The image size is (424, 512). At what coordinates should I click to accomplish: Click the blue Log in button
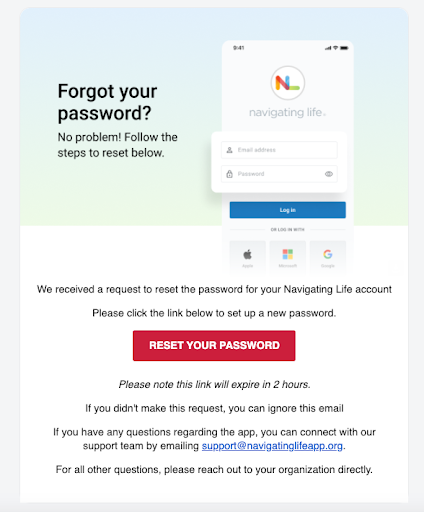[288, 210]
